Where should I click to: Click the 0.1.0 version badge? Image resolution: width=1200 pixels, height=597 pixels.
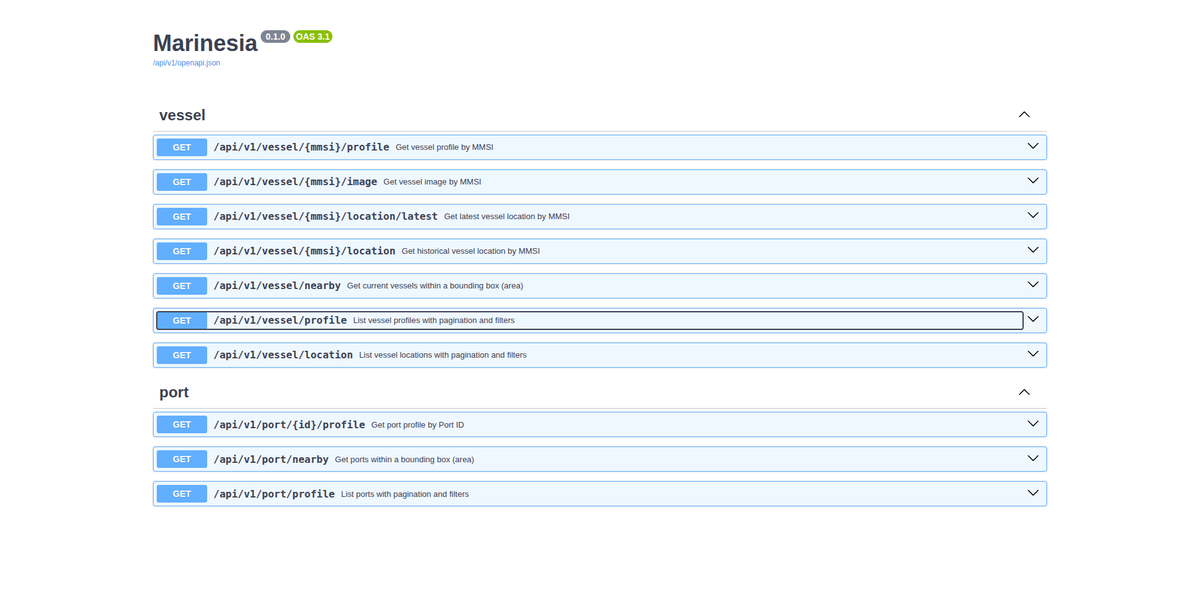(275, 36)
